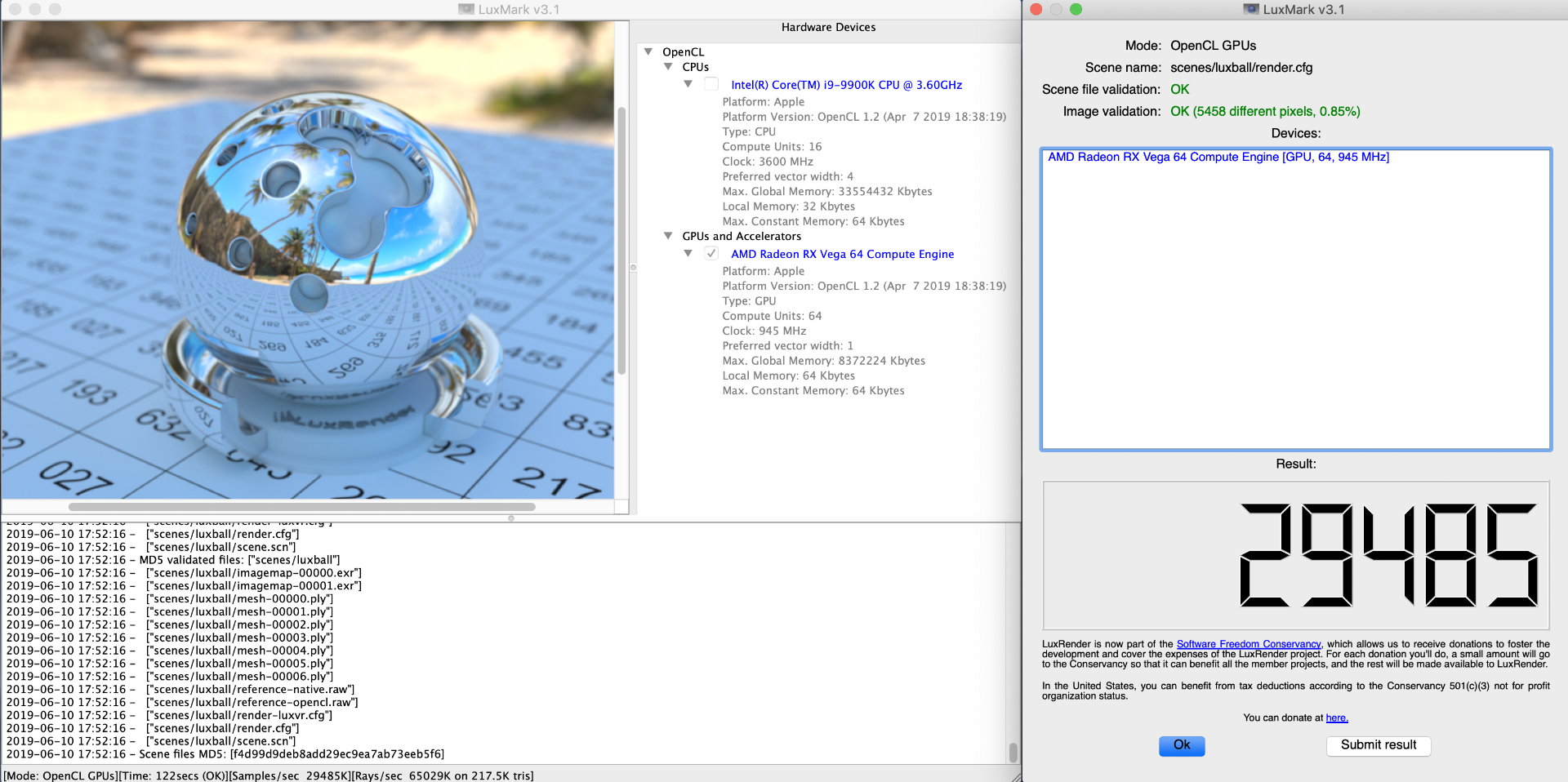This screenshot has width=1568, height=782.
Task: Click 'Type: GPU' row
Action: [x=749, y=301]
